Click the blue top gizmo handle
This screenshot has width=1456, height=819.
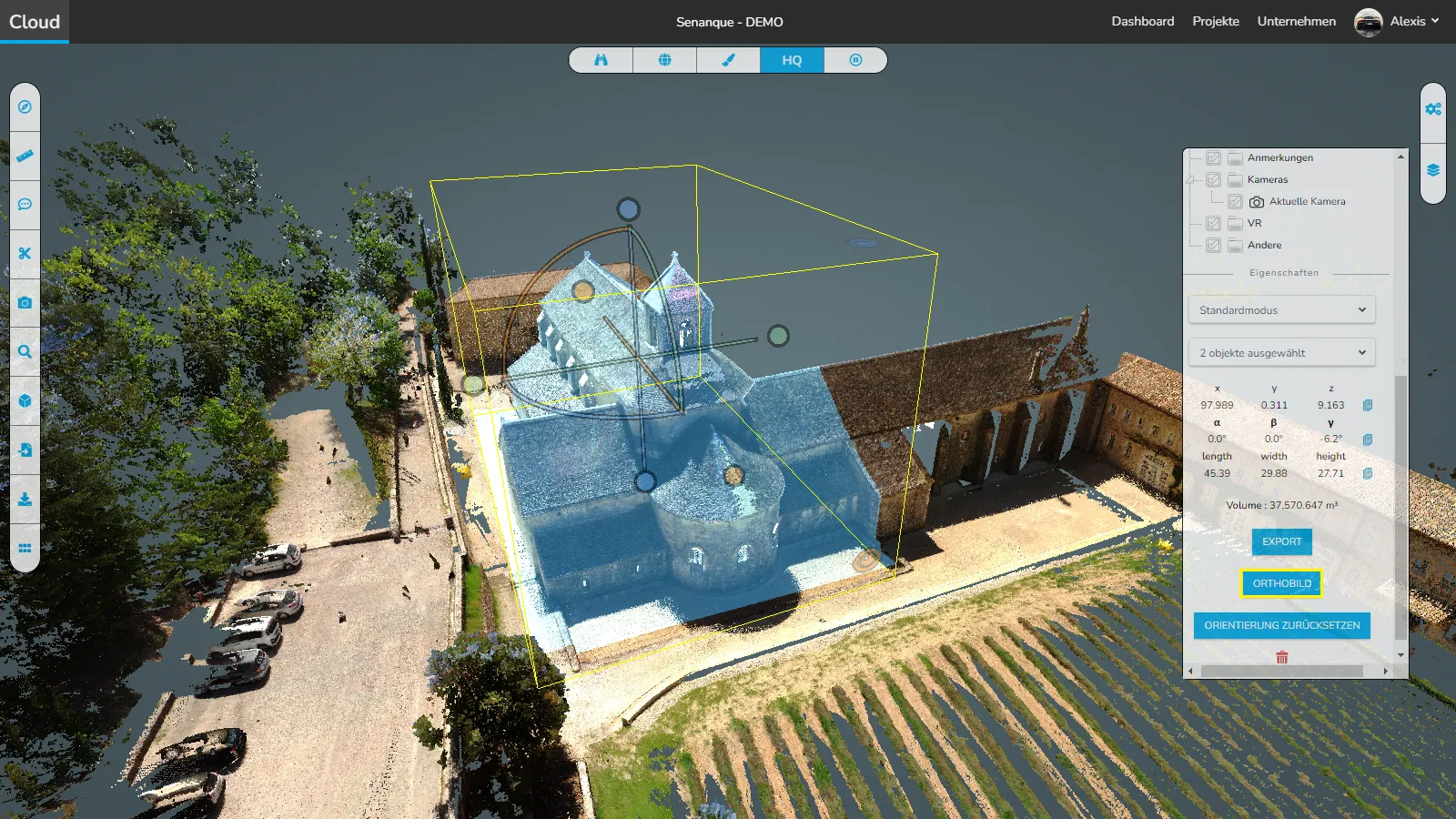point(628,209)
